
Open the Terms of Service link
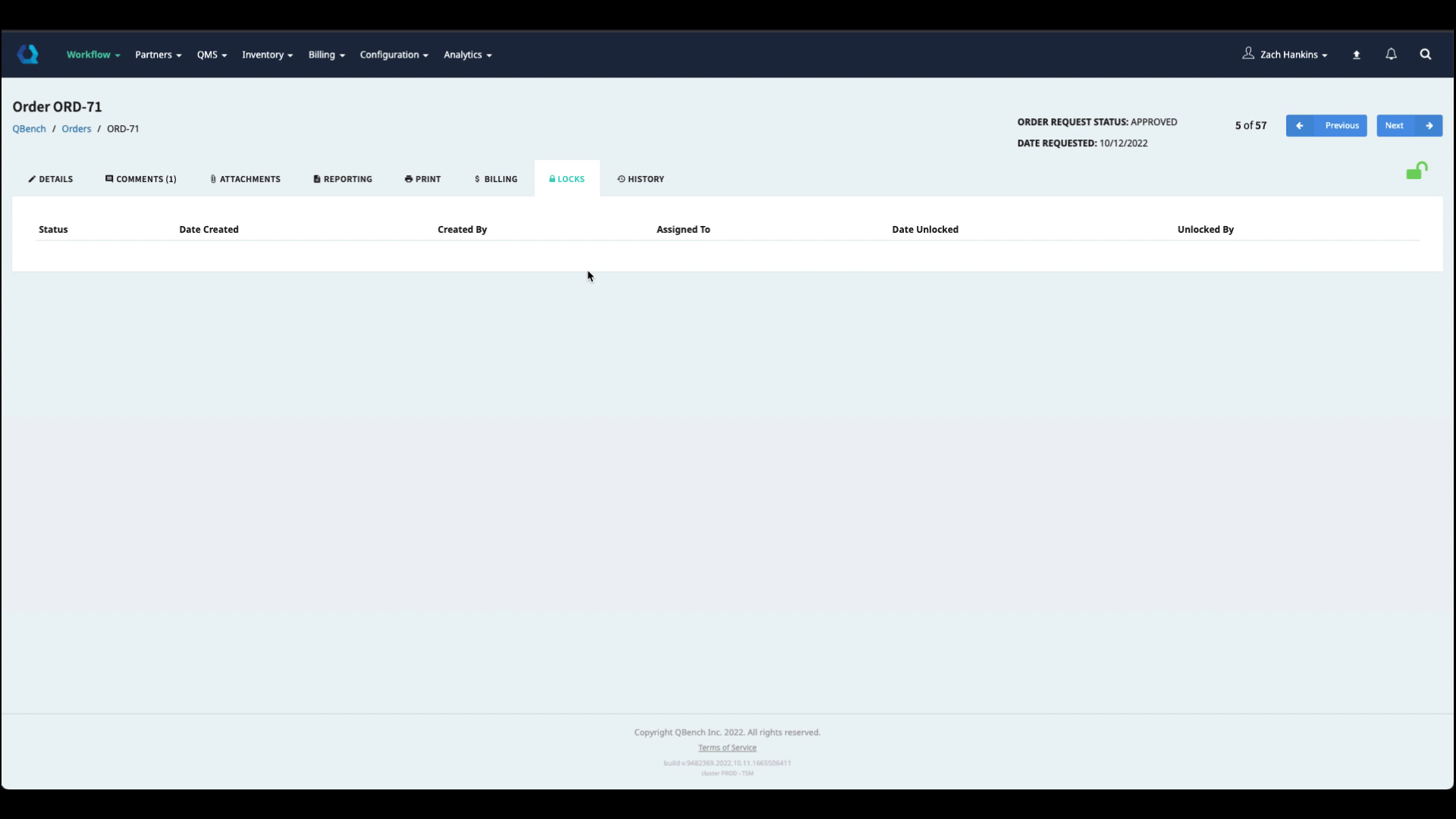pos(726,748)
